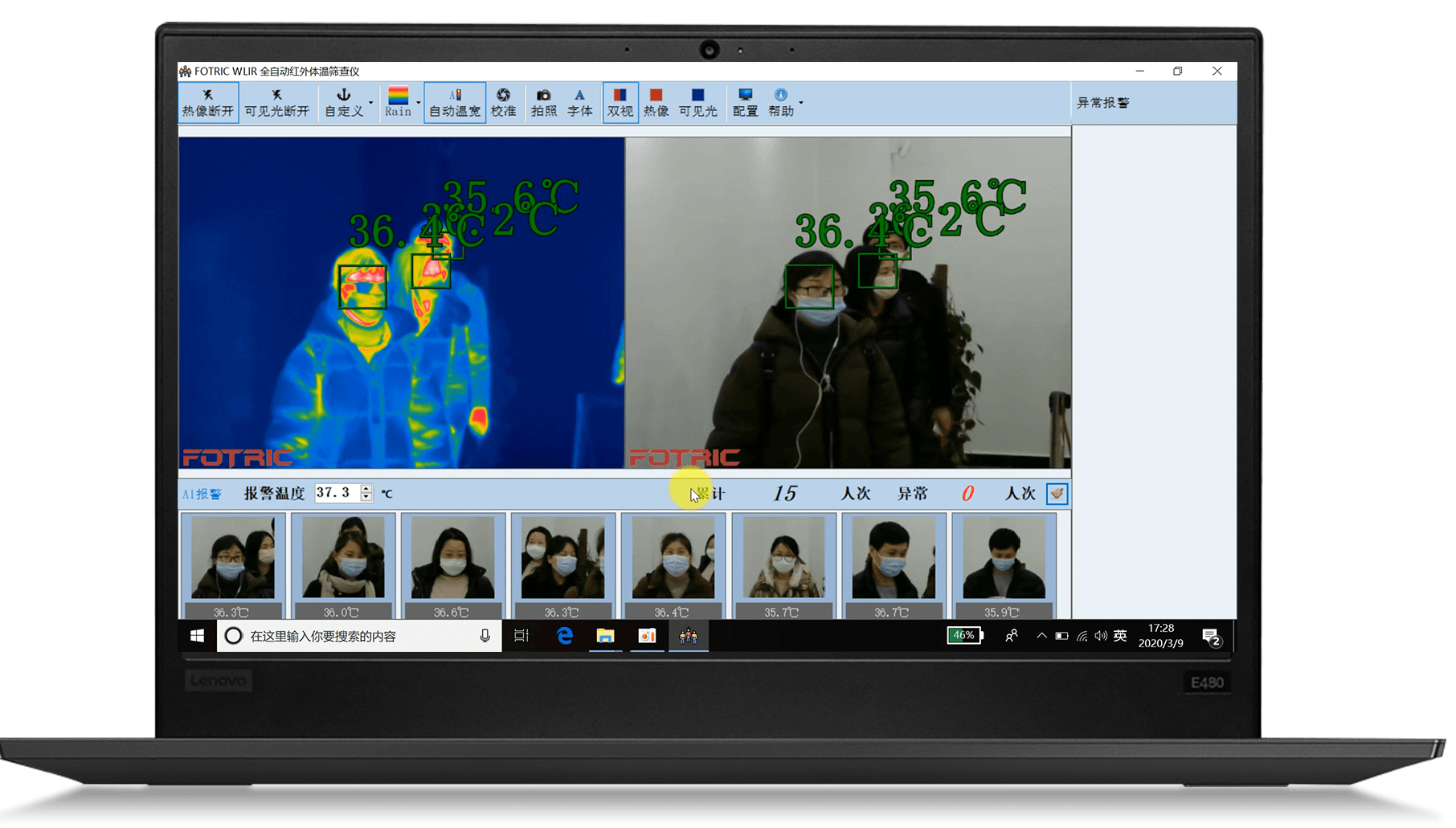This screenshot has width=1456, height=828.
Task: Toggle 自动温宽 auto temperature span
Action: 455,103
